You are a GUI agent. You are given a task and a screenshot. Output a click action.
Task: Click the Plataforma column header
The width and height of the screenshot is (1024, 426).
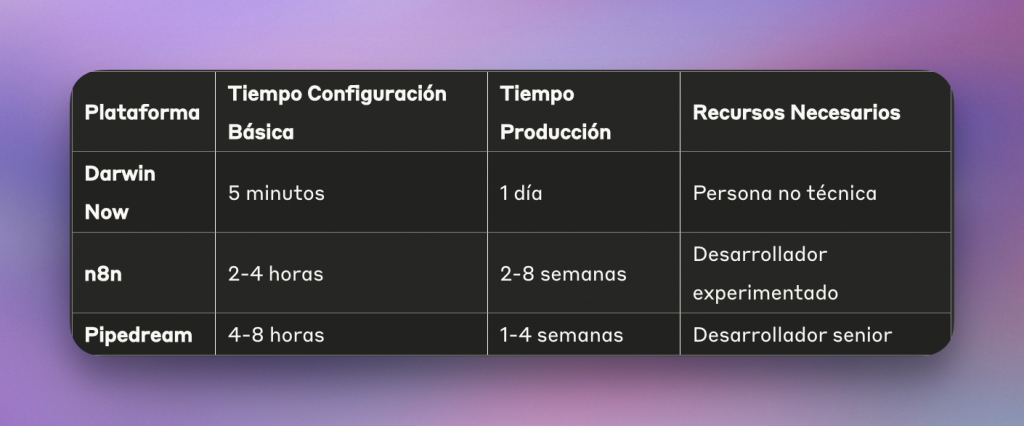point(142,113)
